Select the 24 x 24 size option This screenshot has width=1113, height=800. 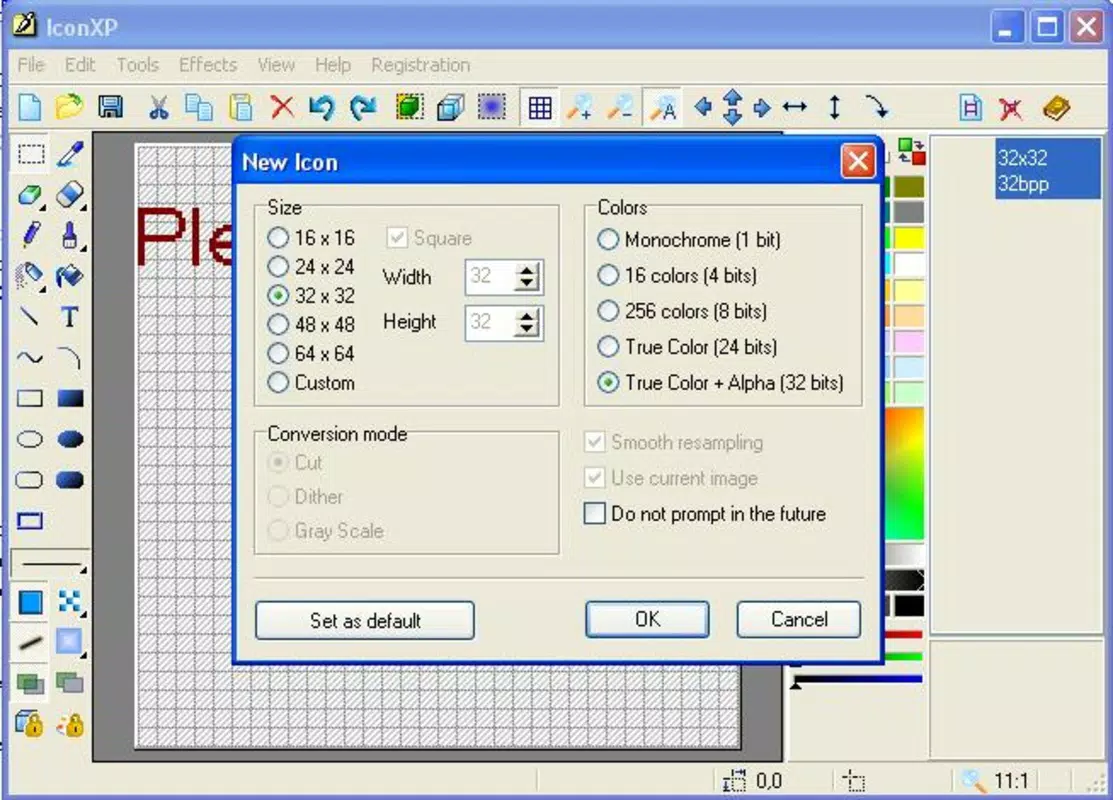click(311, 266)
